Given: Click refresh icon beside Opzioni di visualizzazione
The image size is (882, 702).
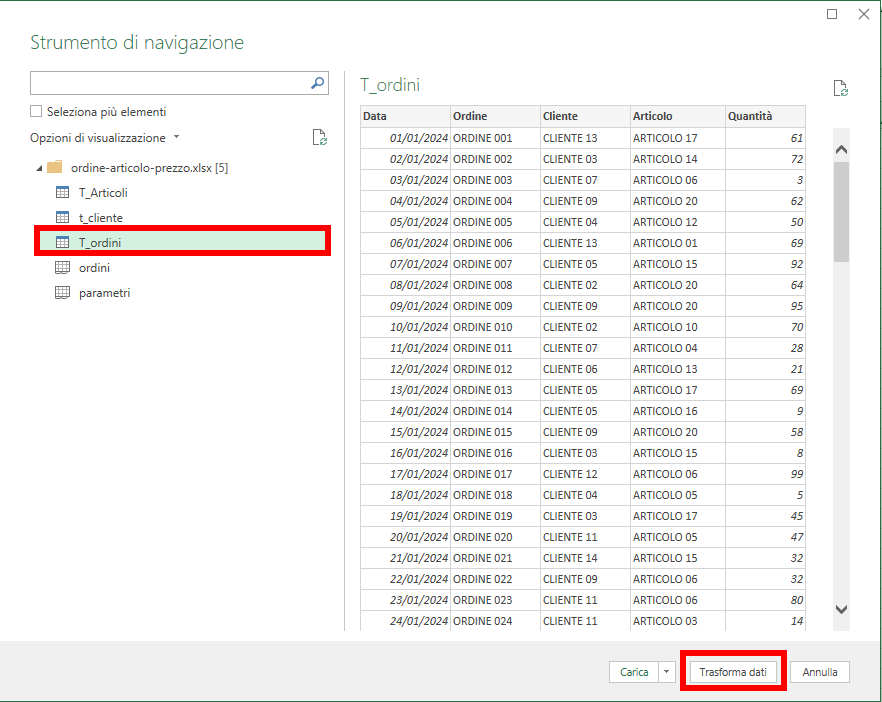Looking at the screenshot, I should click(x=320, y=137).
